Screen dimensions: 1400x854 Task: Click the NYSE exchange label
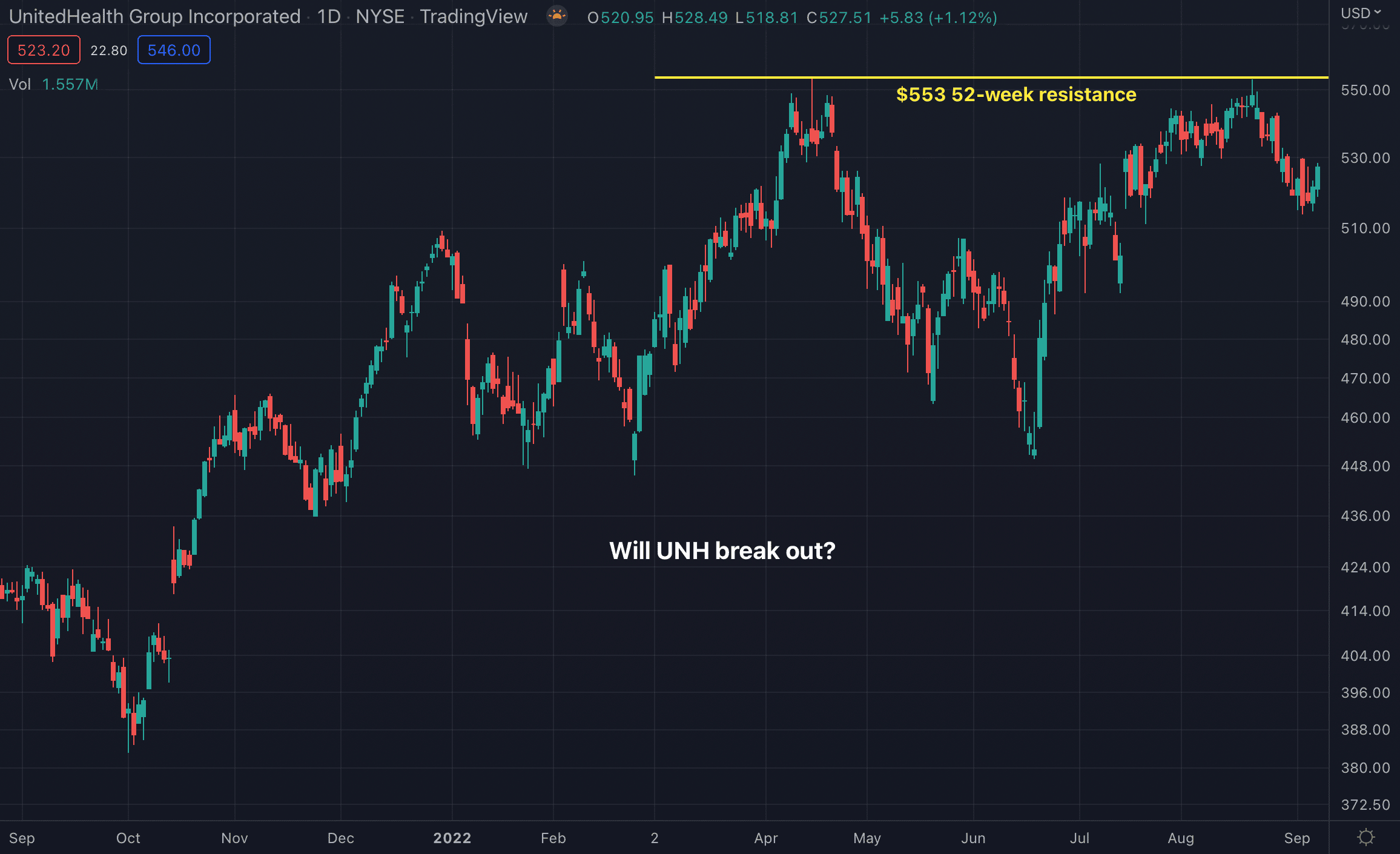point(380,16)
